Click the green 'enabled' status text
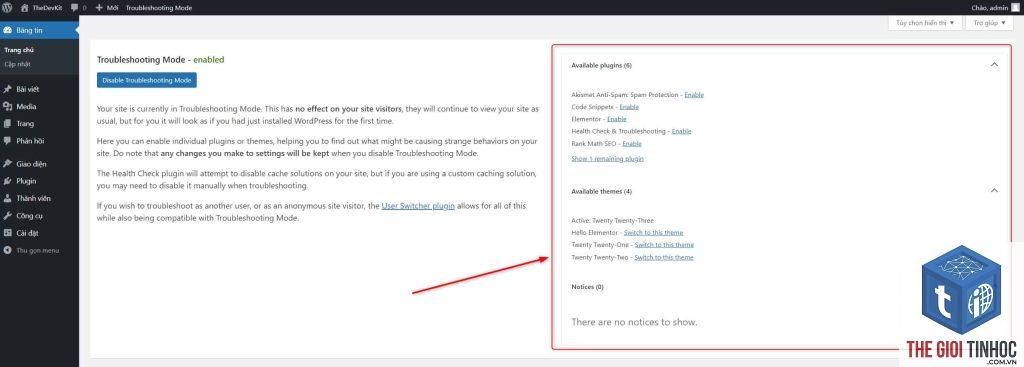 [x=208, y=59]
